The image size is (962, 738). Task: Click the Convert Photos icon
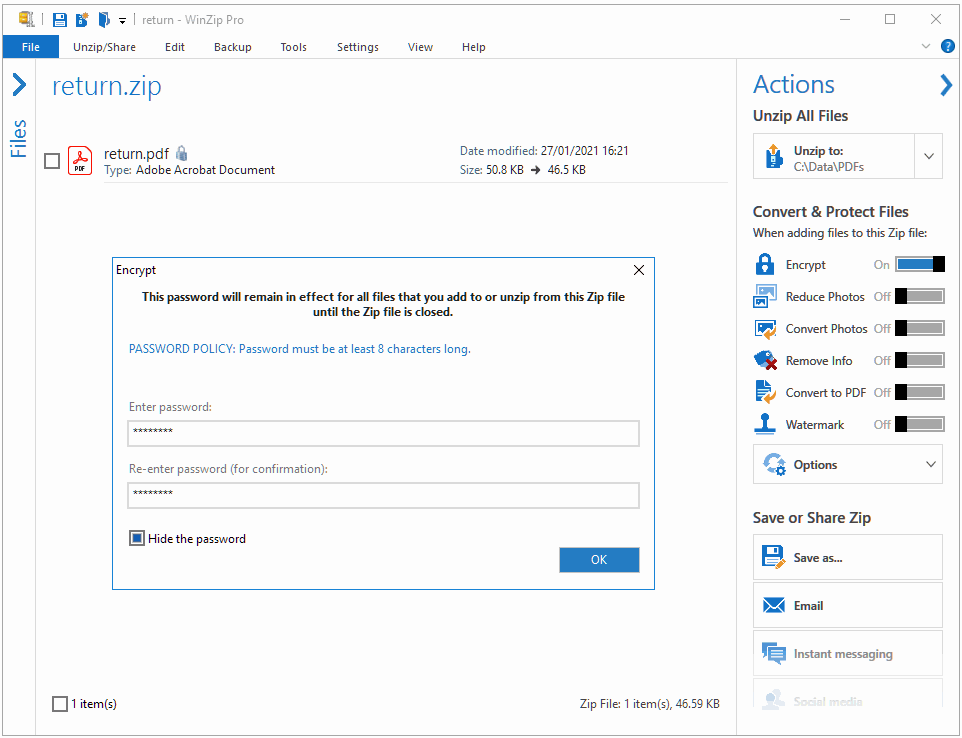[x=765, y=328]
